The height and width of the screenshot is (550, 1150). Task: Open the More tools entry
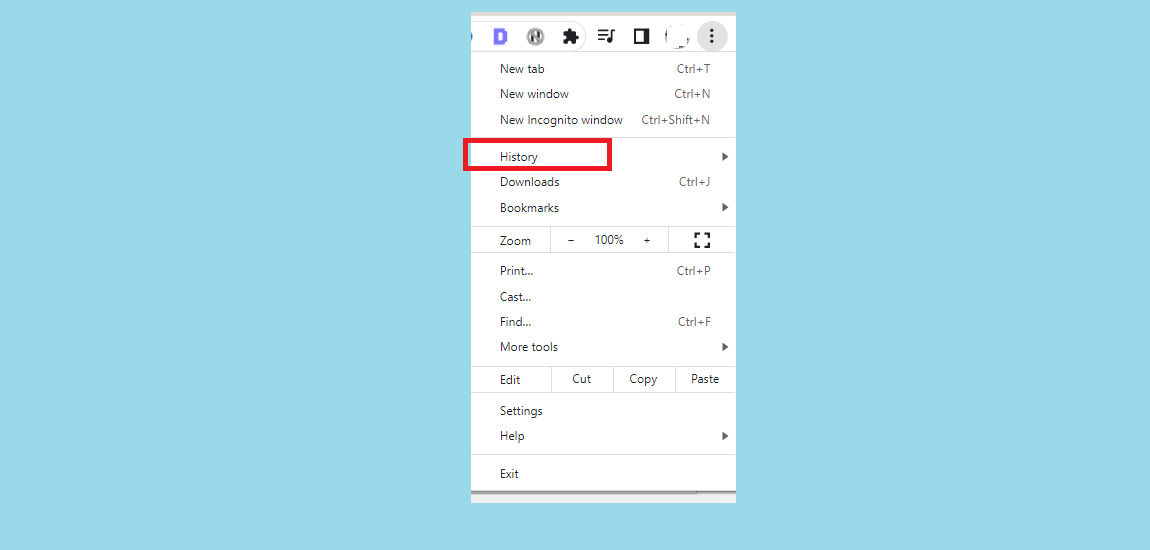pos(603,347)
